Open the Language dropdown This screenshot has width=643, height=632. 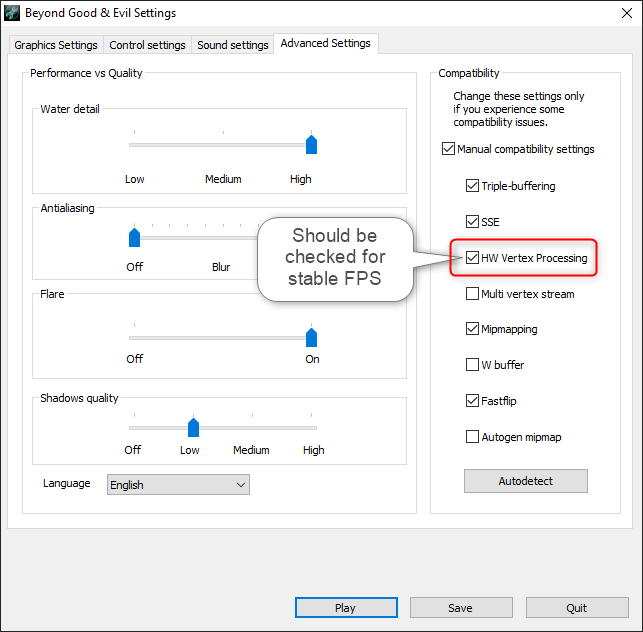click(x=178, y=485)
